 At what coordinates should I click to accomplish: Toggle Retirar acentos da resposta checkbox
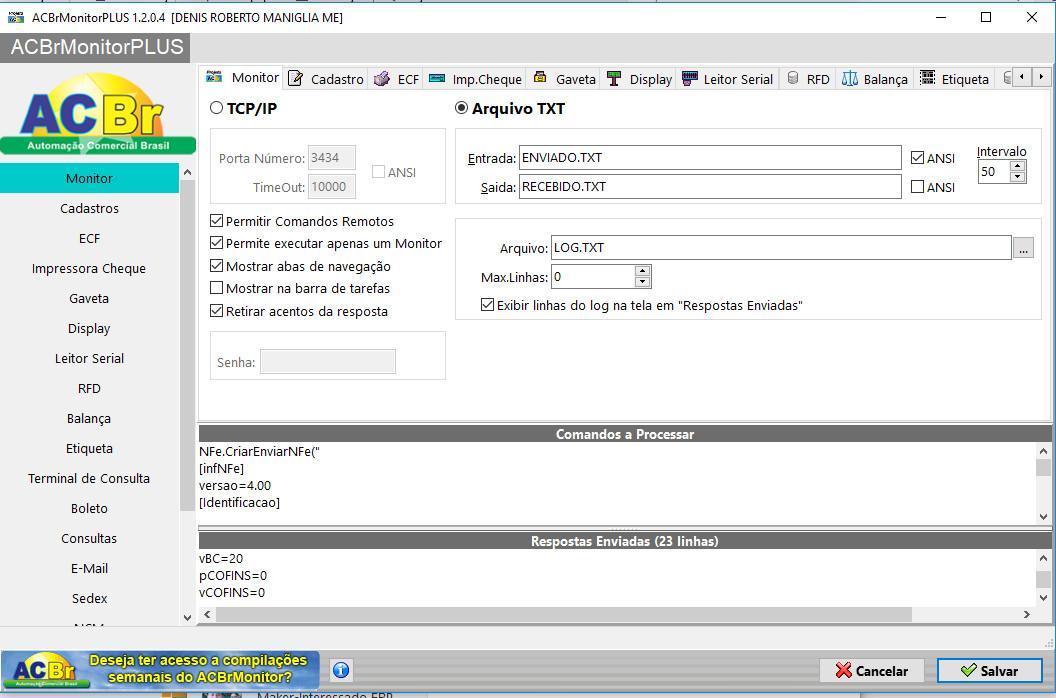pyautogui.click(x=216, y=311)
